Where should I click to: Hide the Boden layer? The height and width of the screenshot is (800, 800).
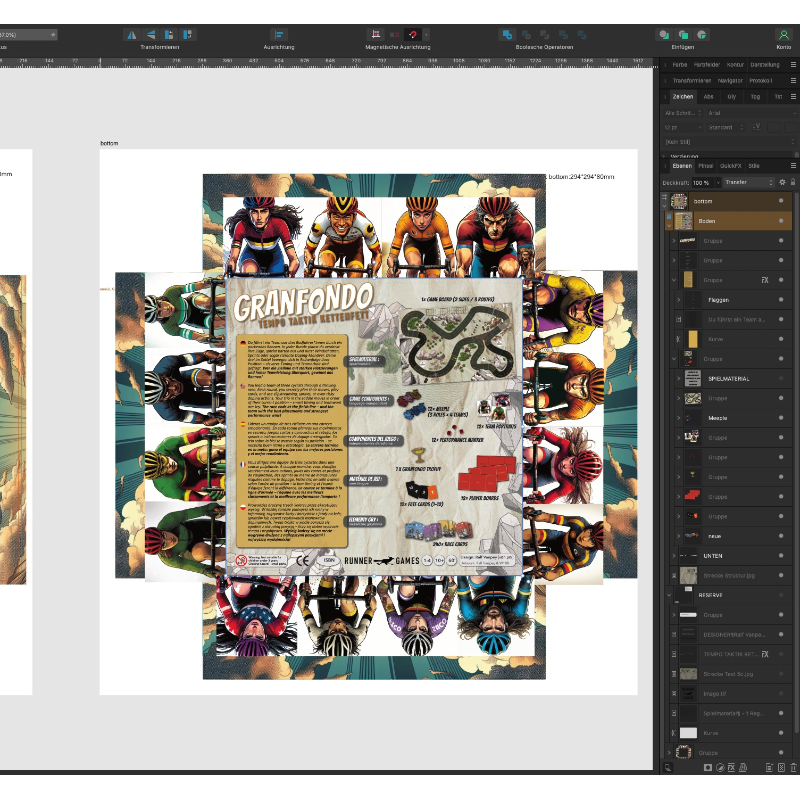click(781, 221)
